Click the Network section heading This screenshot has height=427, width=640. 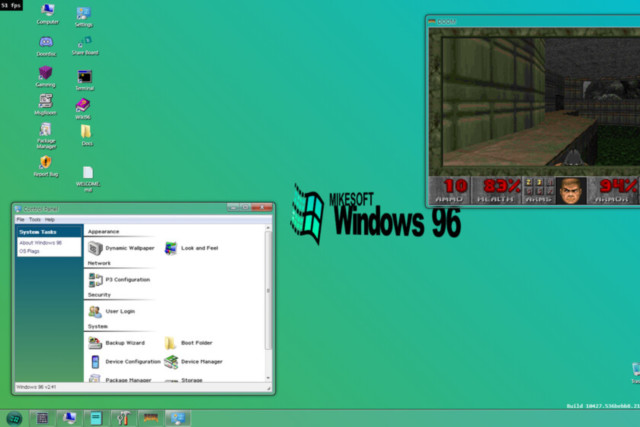(99, 263)
